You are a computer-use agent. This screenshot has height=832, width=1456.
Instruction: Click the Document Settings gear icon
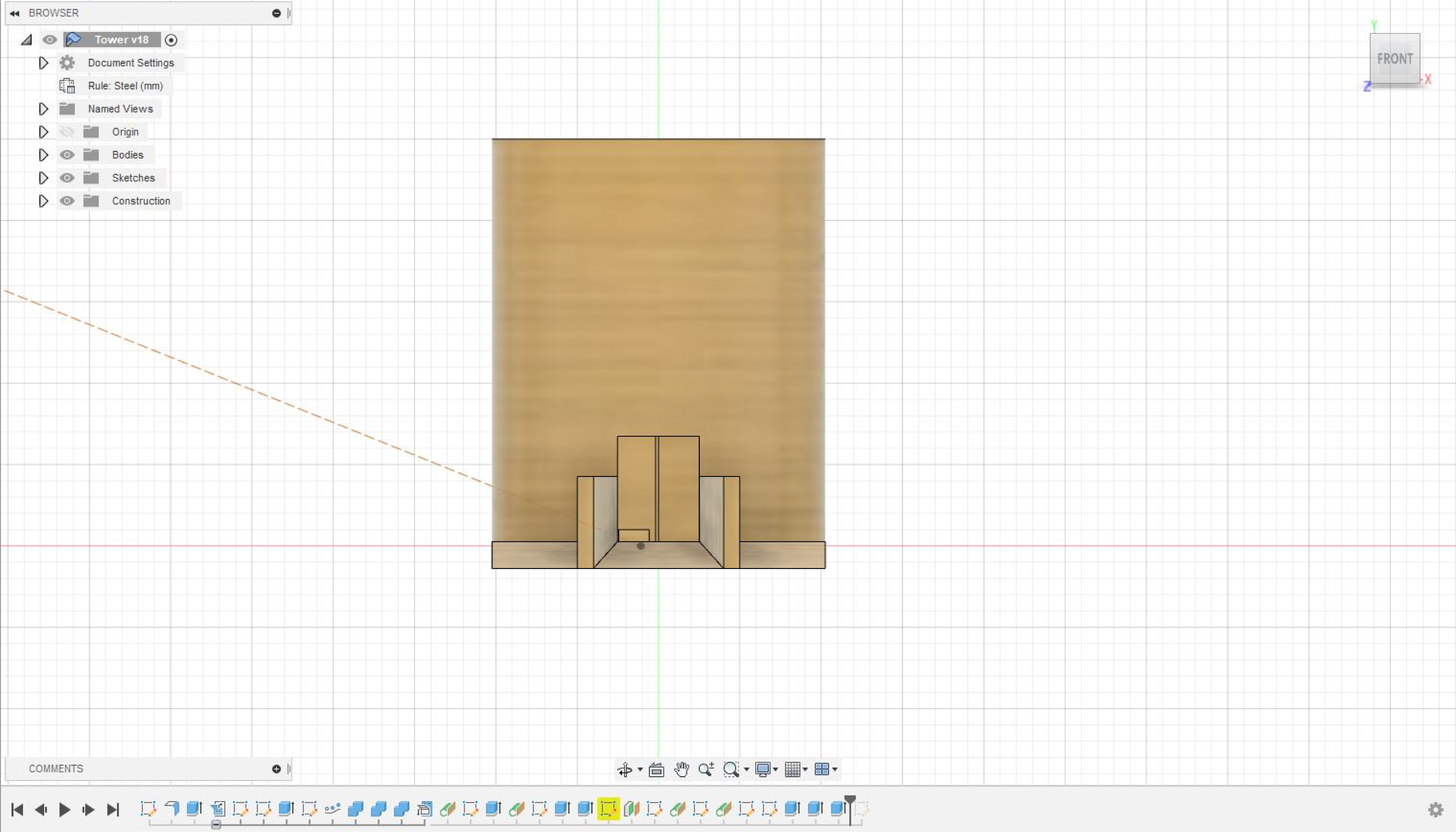pyautogui.click(x=67, y=63)
